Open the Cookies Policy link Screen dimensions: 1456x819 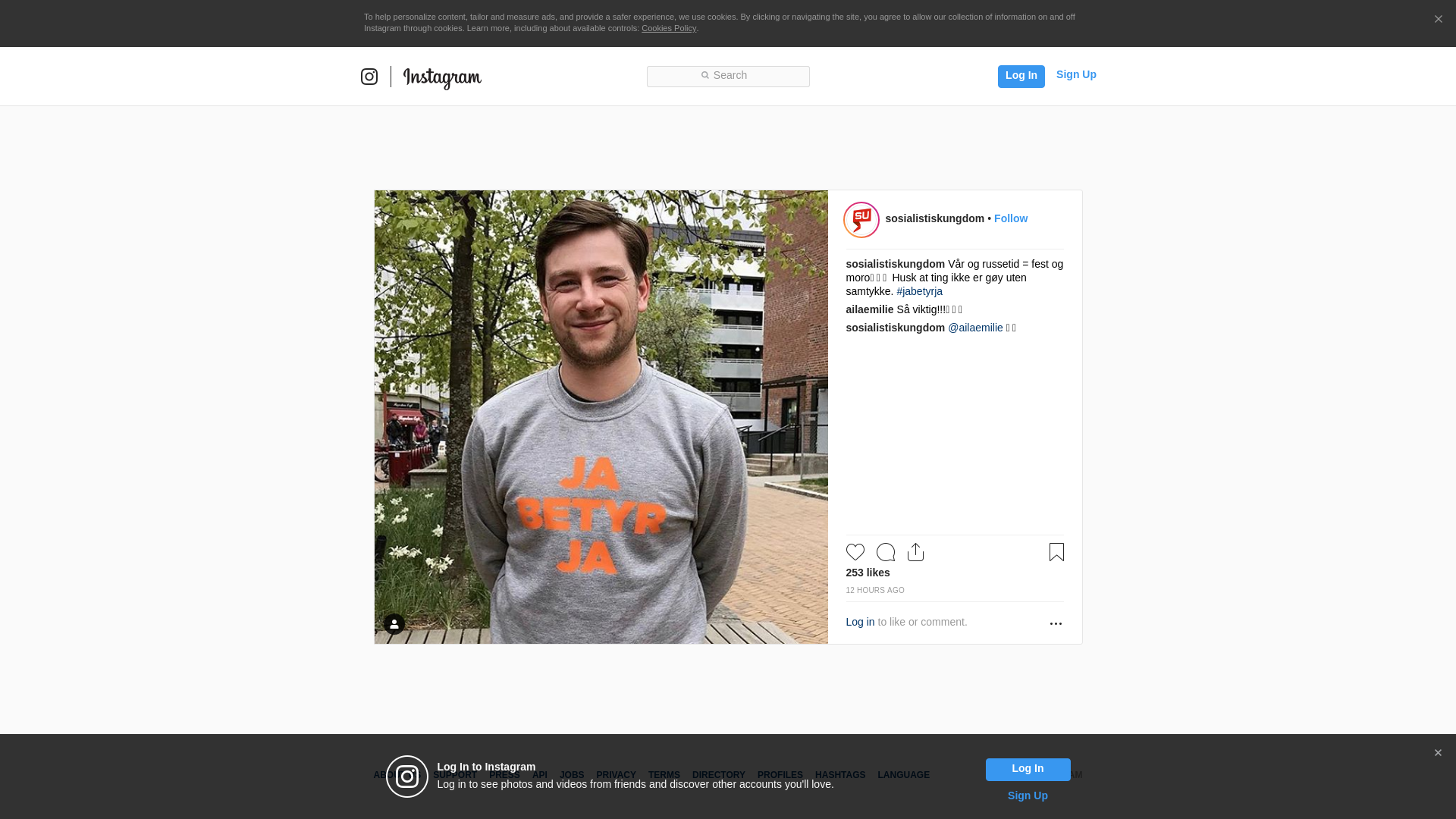click(x=669, y=28)
